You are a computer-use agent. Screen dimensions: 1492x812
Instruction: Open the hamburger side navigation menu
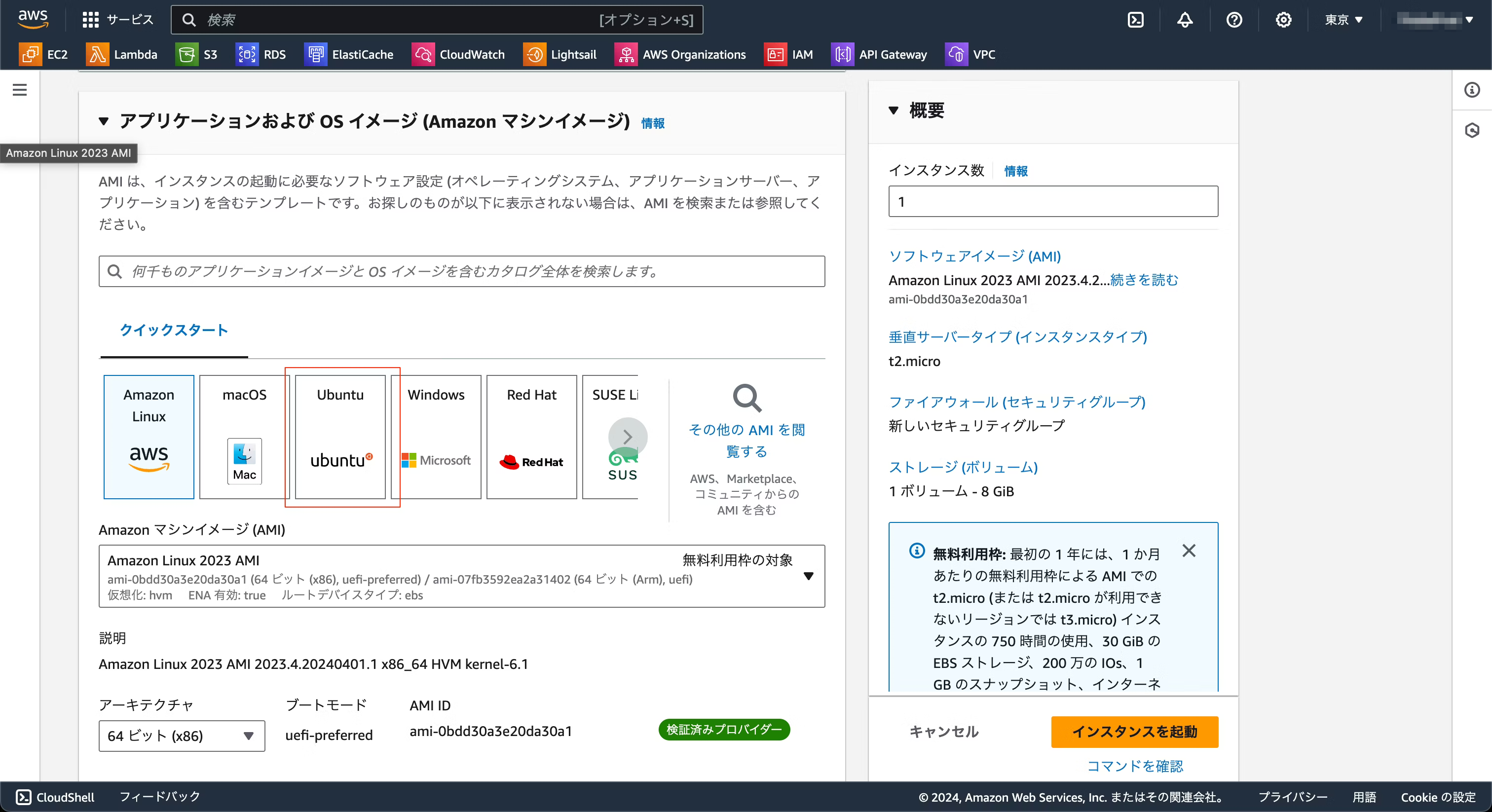[20, 90]
